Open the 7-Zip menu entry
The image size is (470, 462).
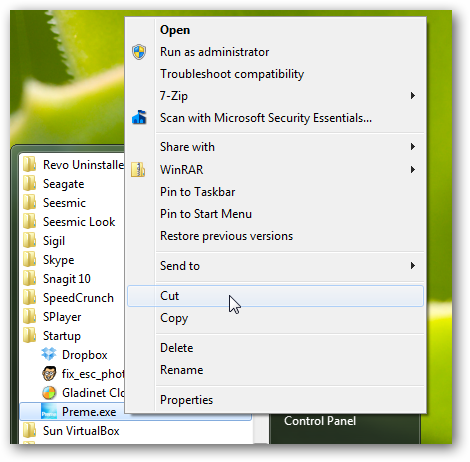tap(275, 96)
